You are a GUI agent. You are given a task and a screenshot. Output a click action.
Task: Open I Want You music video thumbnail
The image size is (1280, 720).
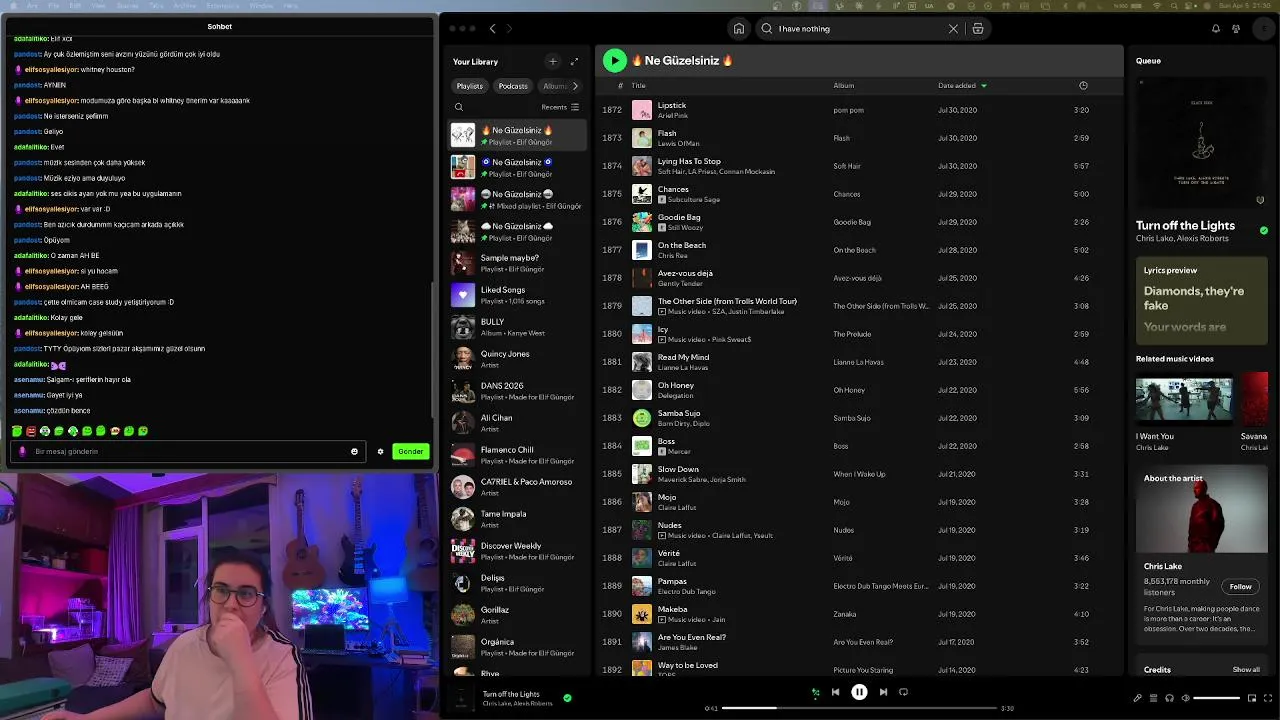pos(1184,398)
